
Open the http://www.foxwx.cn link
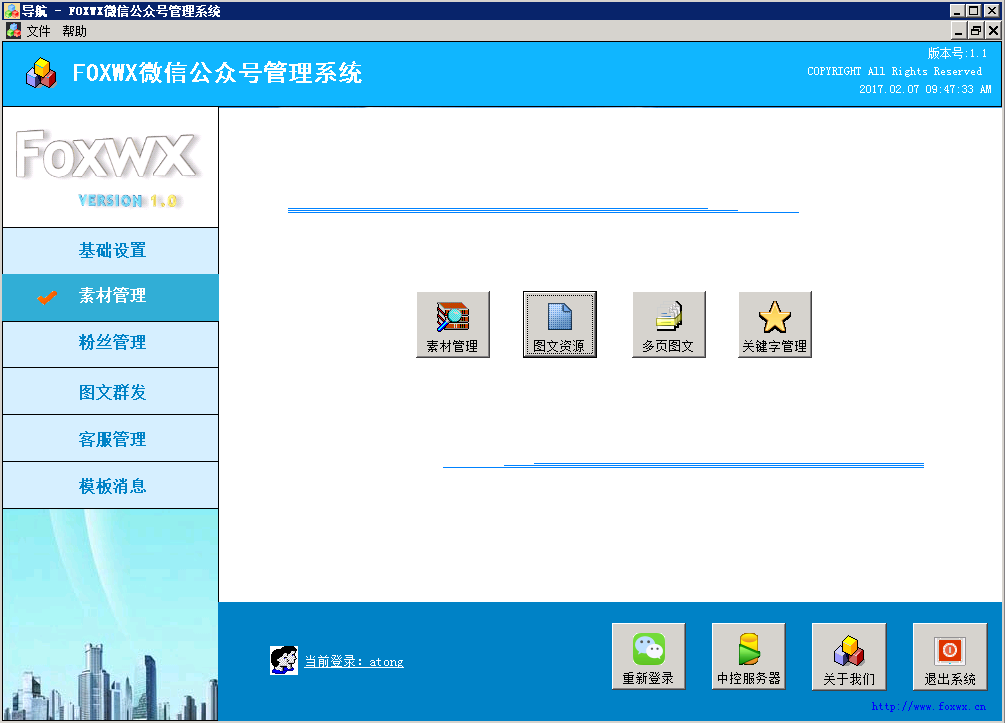[x=929, y=706]
